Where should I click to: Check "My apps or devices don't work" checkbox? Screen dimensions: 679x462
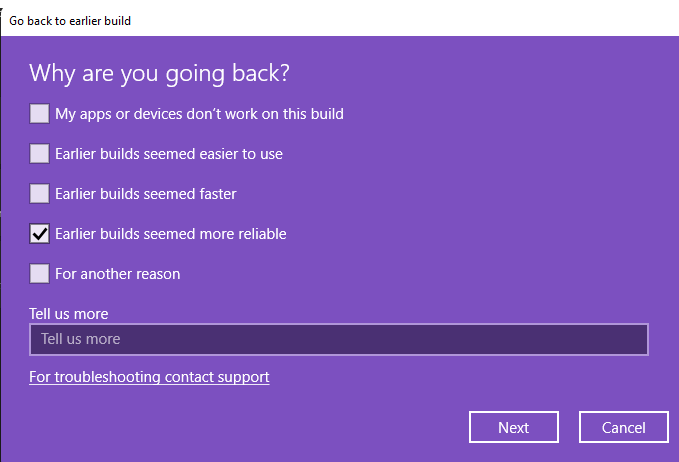coord(40,114)
